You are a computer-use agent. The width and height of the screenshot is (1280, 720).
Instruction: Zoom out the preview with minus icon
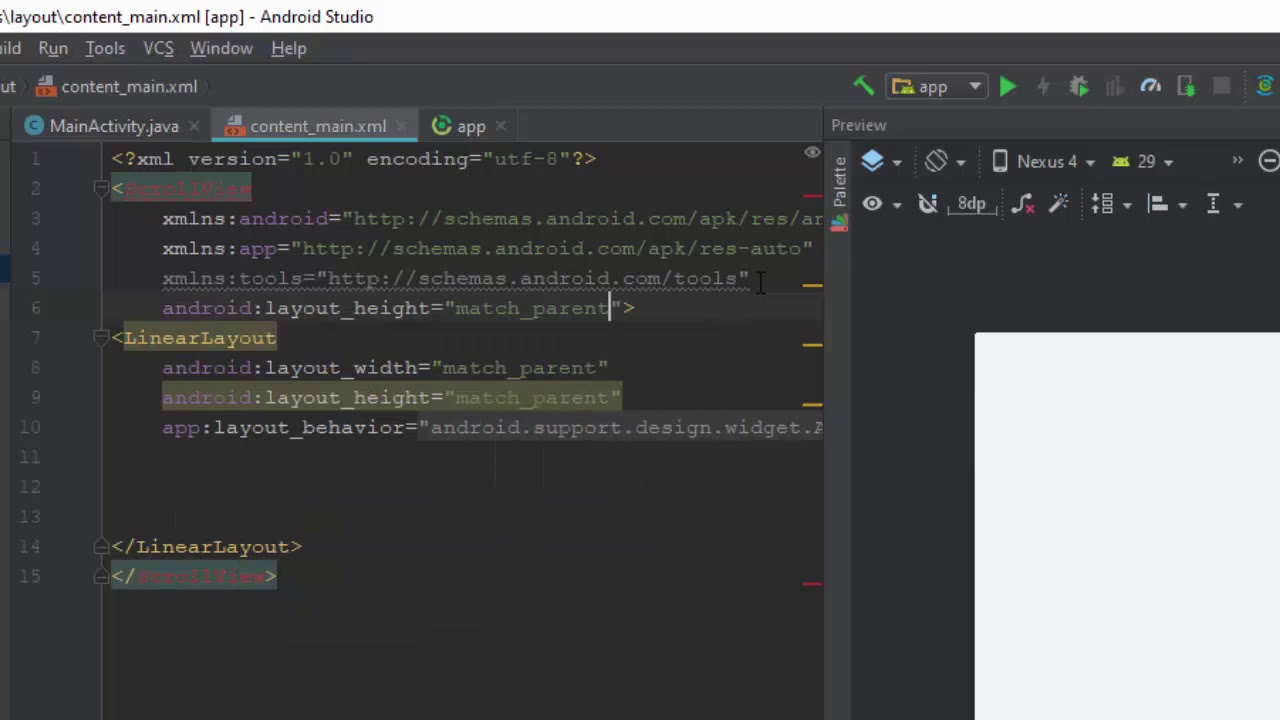(x=1269, y=161)
